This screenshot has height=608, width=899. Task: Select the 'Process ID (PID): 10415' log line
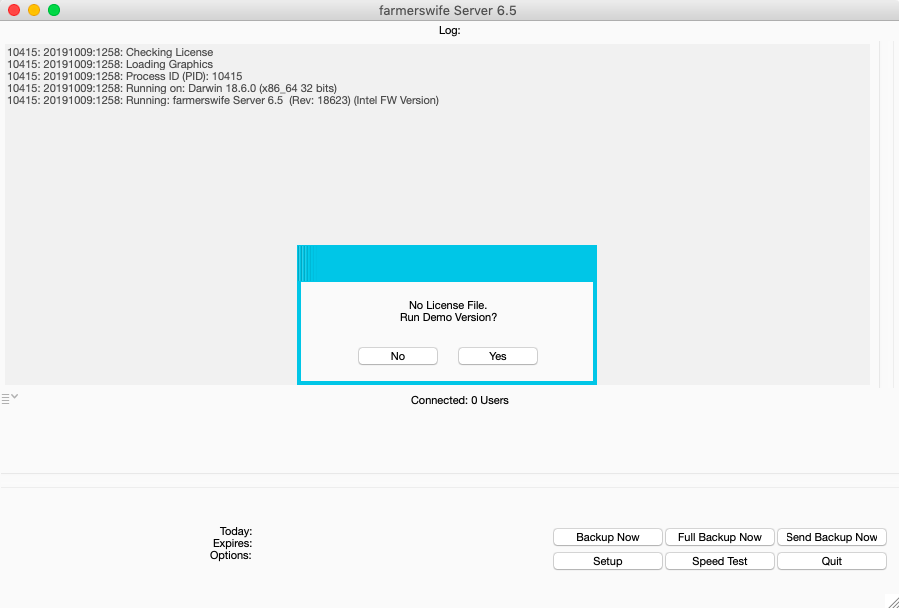[x=124, y=76]
